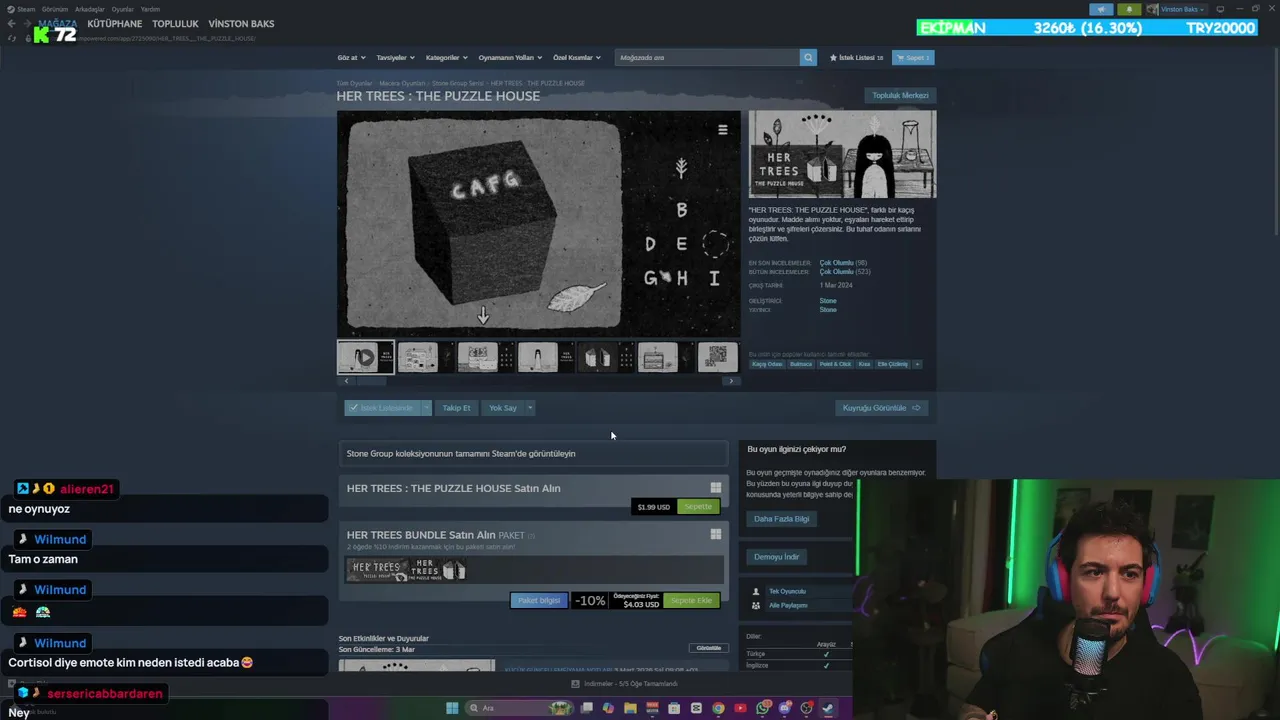Click the Steam back navigation arrow
The image size is (1280, 720).
click(x=11, y=24)
